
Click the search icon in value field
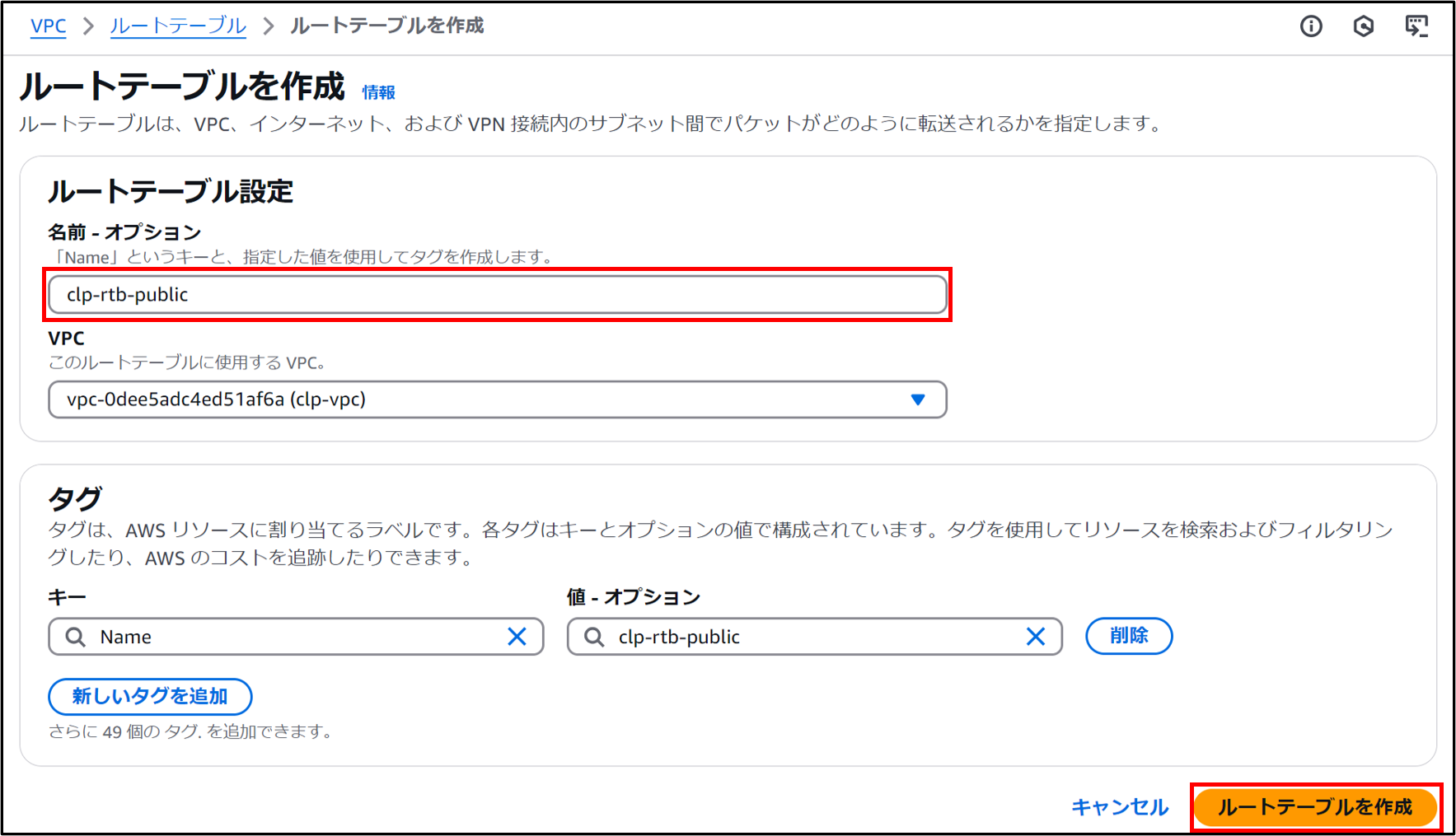[x=594, y=637]
